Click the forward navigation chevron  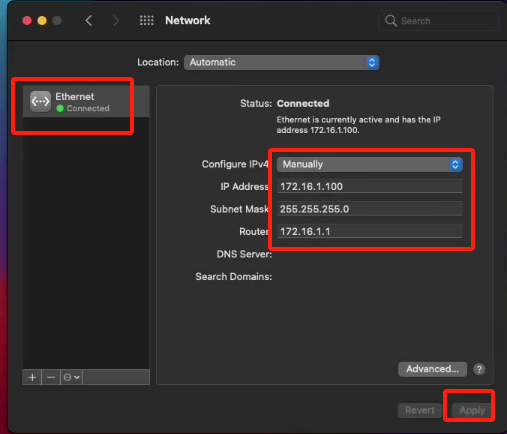click(116, 21)
